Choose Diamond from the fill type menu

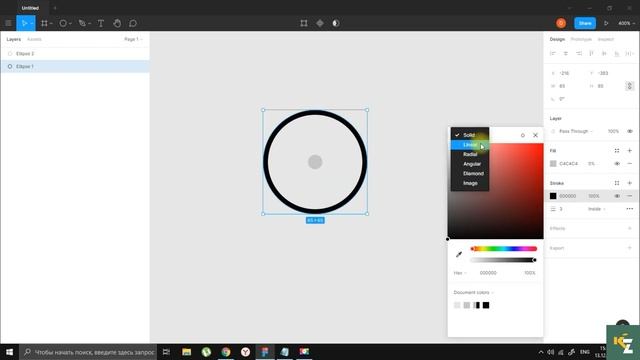click(x=470, y=173)
